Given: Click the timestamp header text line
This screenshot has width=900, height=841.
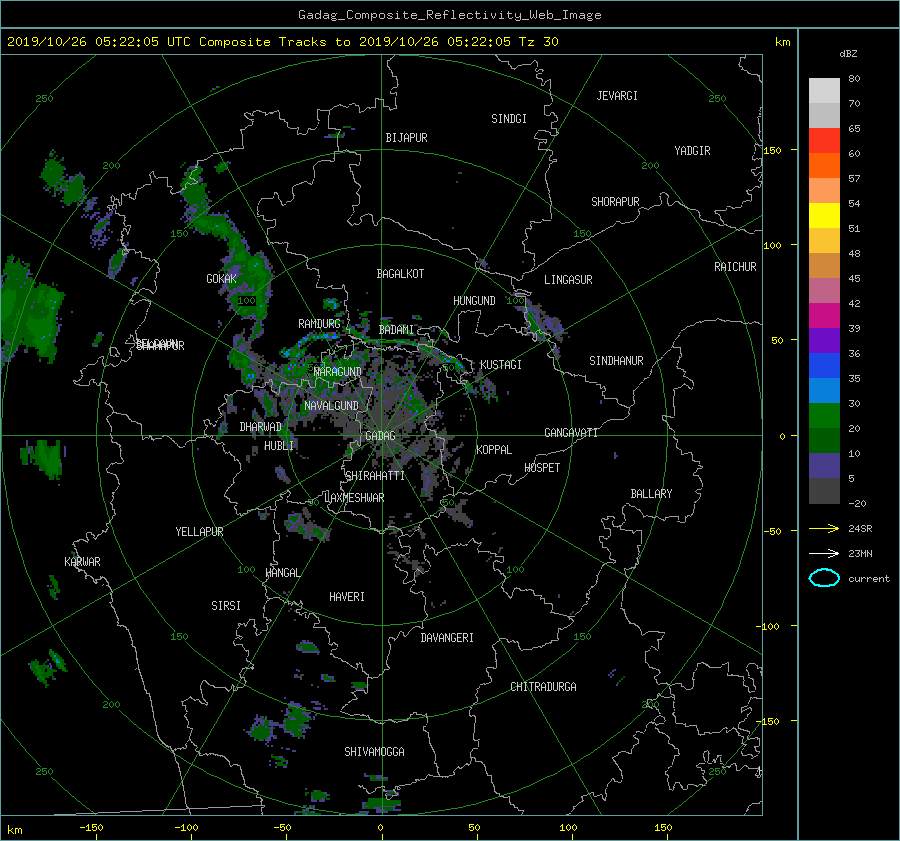Looking at the screenshot, I should (282, 42).
